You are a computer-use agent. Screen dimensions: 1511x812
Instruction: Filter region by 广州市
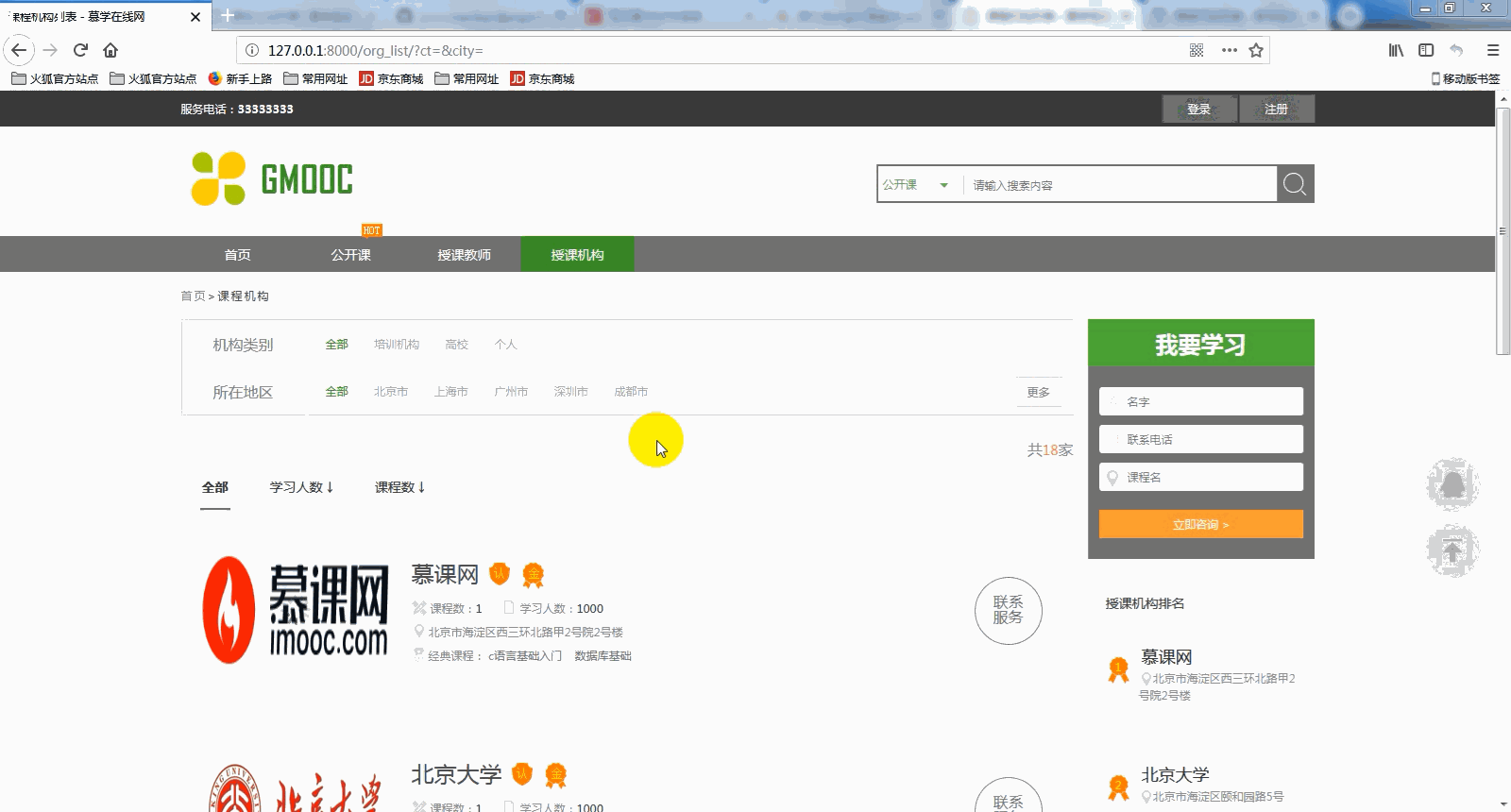[x=511, y=392]
